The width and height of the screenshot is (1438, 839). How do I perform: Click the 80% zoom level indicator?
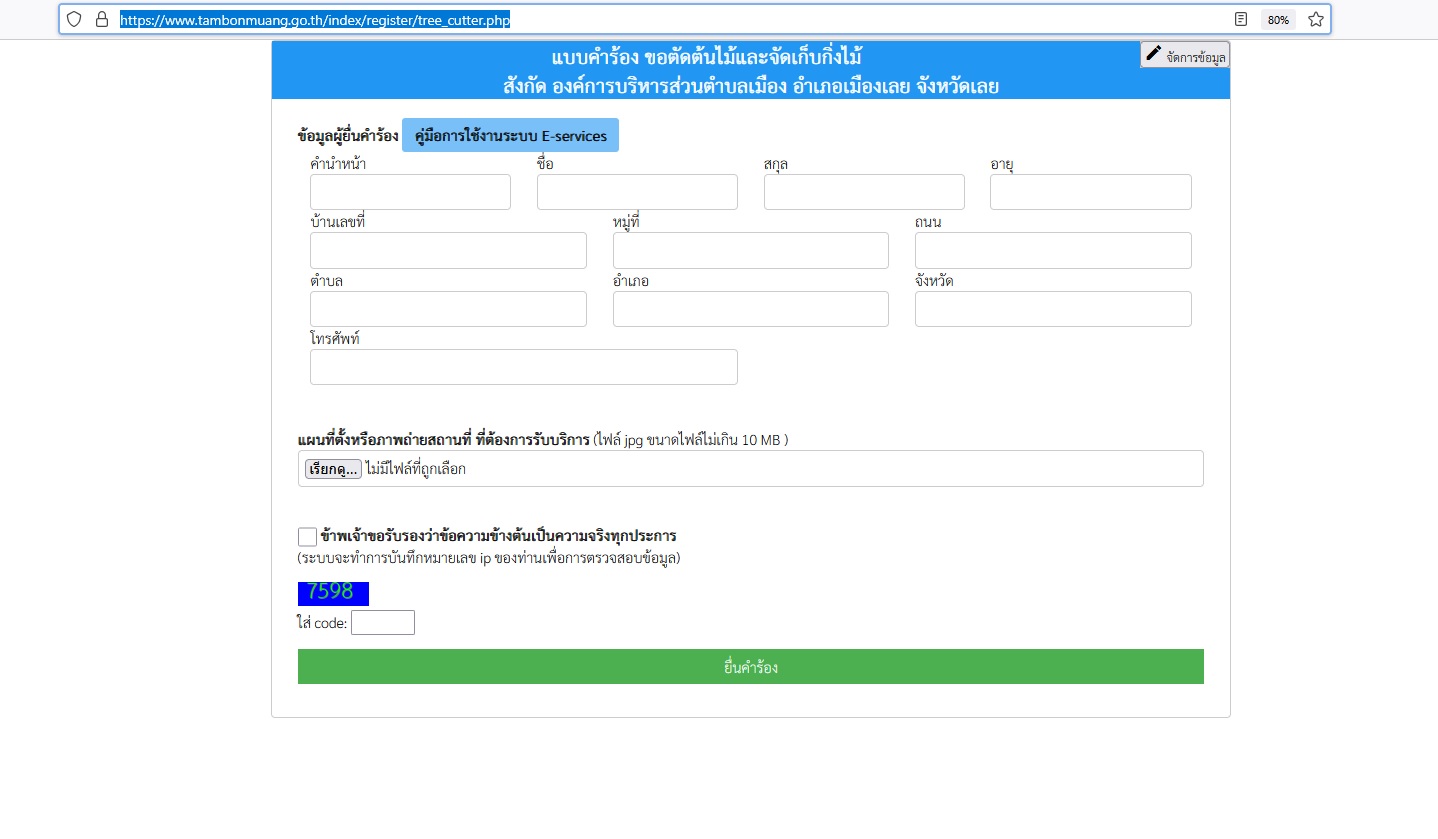pyautogui.click(x=1278, y=20)
